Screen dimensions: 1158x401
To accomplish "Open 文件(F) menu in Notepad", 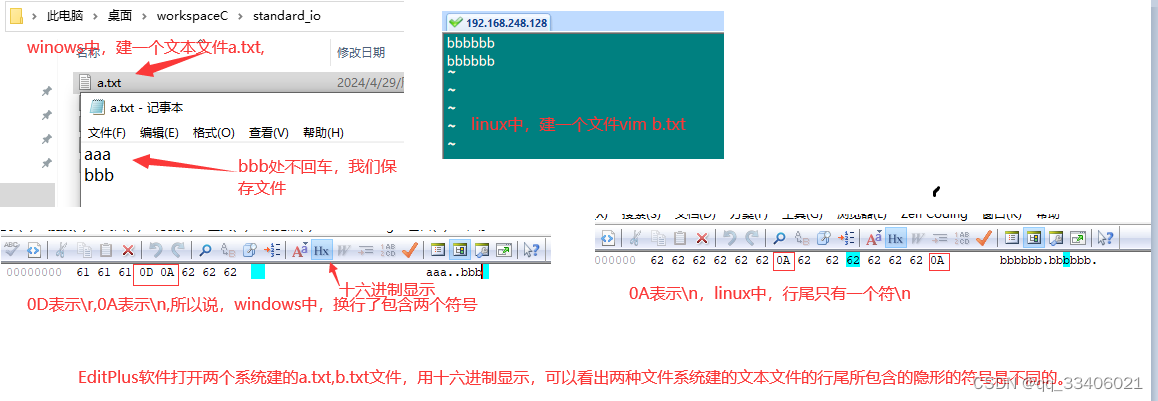I will click(106, 133).
